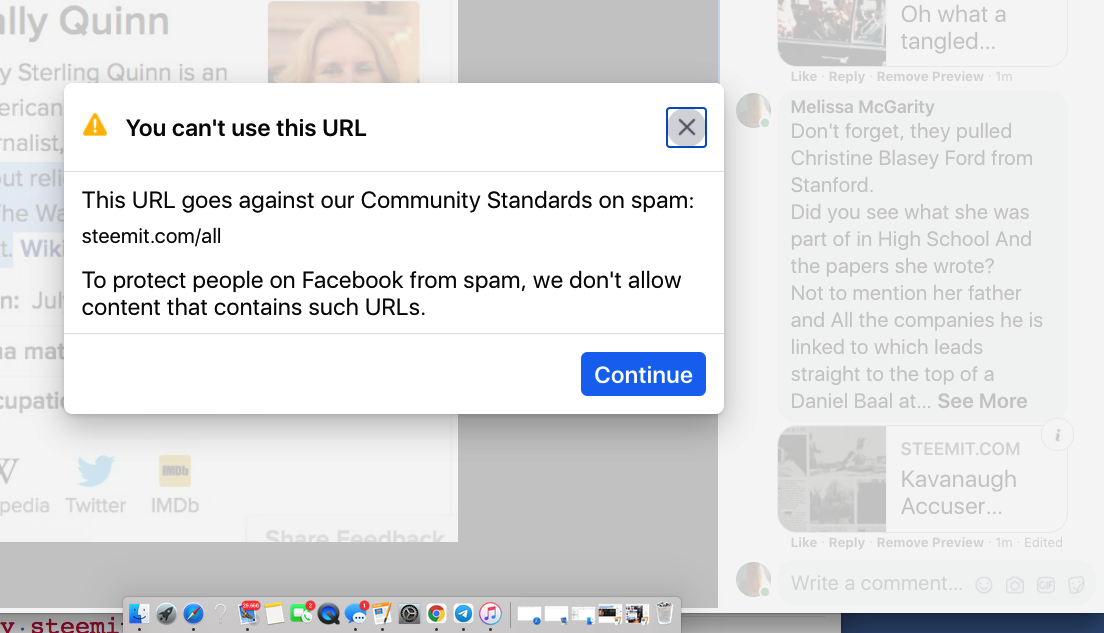Open the Trash in the dock
The width and height of the screenshot is (1104, 633).
pyautogui.click(x=664, y=613)
